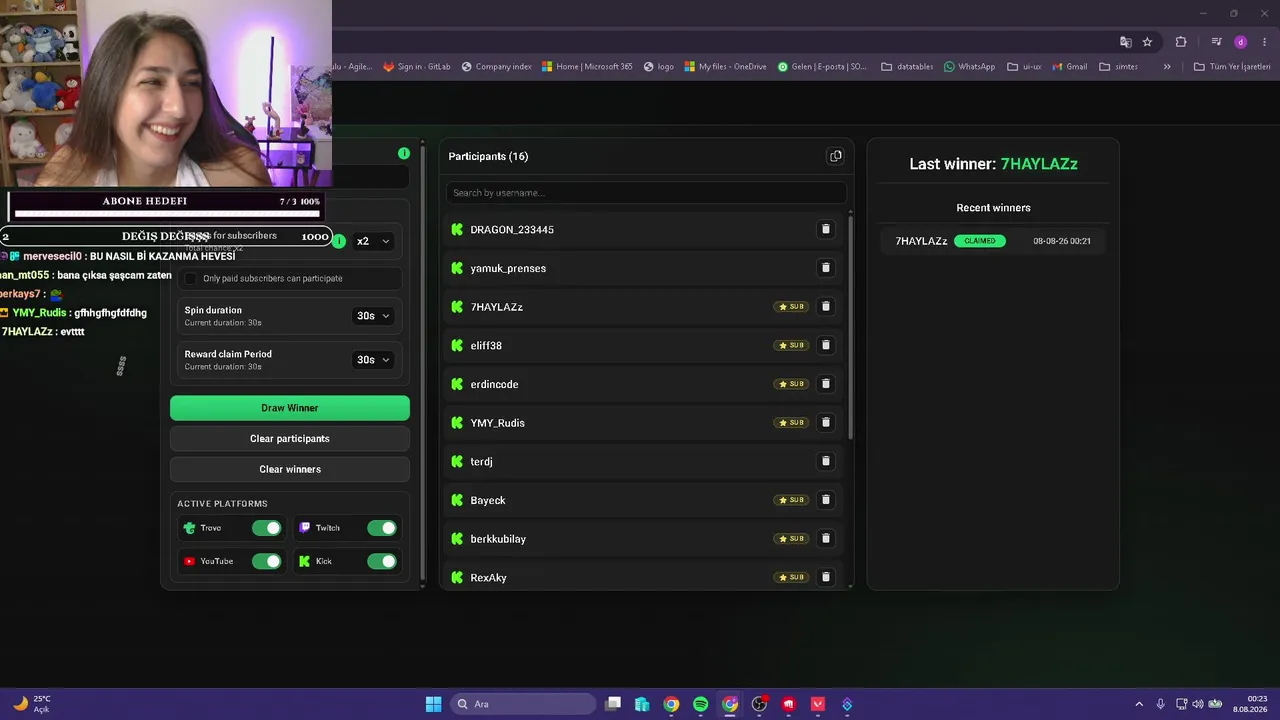The image size is (1280, 720).
Task: Click Clear participants
Action: click(x=290, y=439)
